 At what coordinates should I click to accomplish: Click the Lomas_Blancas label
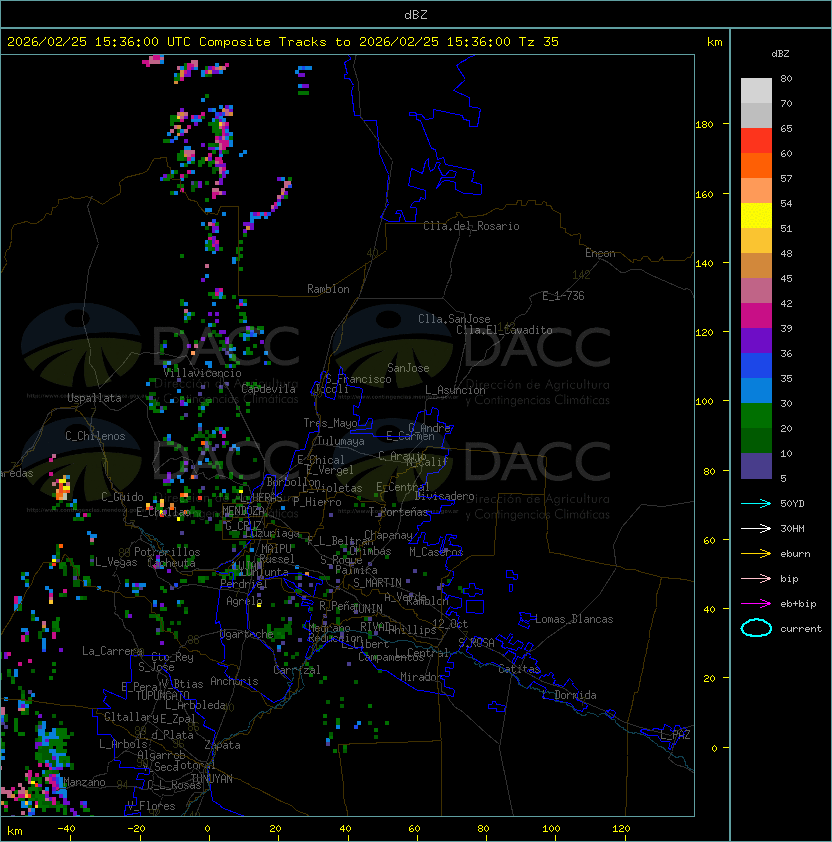[574, 619]
